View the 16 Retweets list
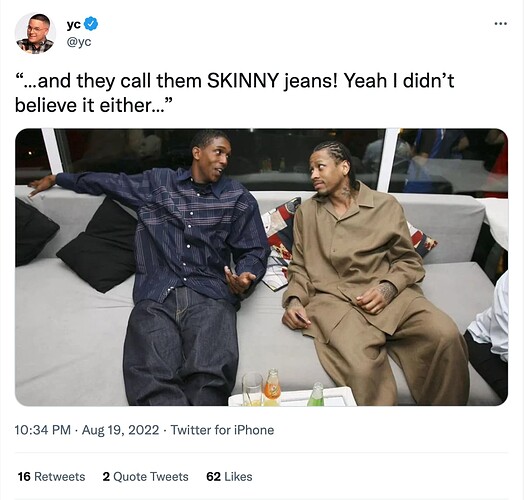 coord(51,477)
